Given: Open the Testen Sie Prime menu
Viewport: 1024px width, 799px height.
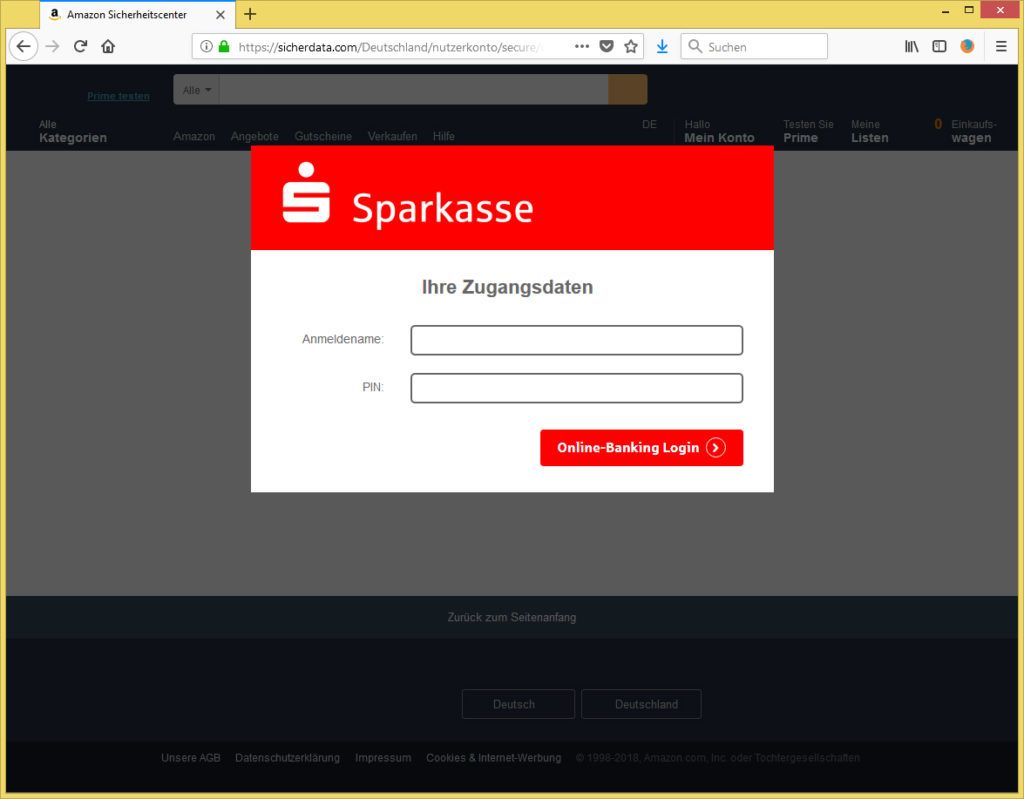Looking at the screenshot, I should coord(808,131).
